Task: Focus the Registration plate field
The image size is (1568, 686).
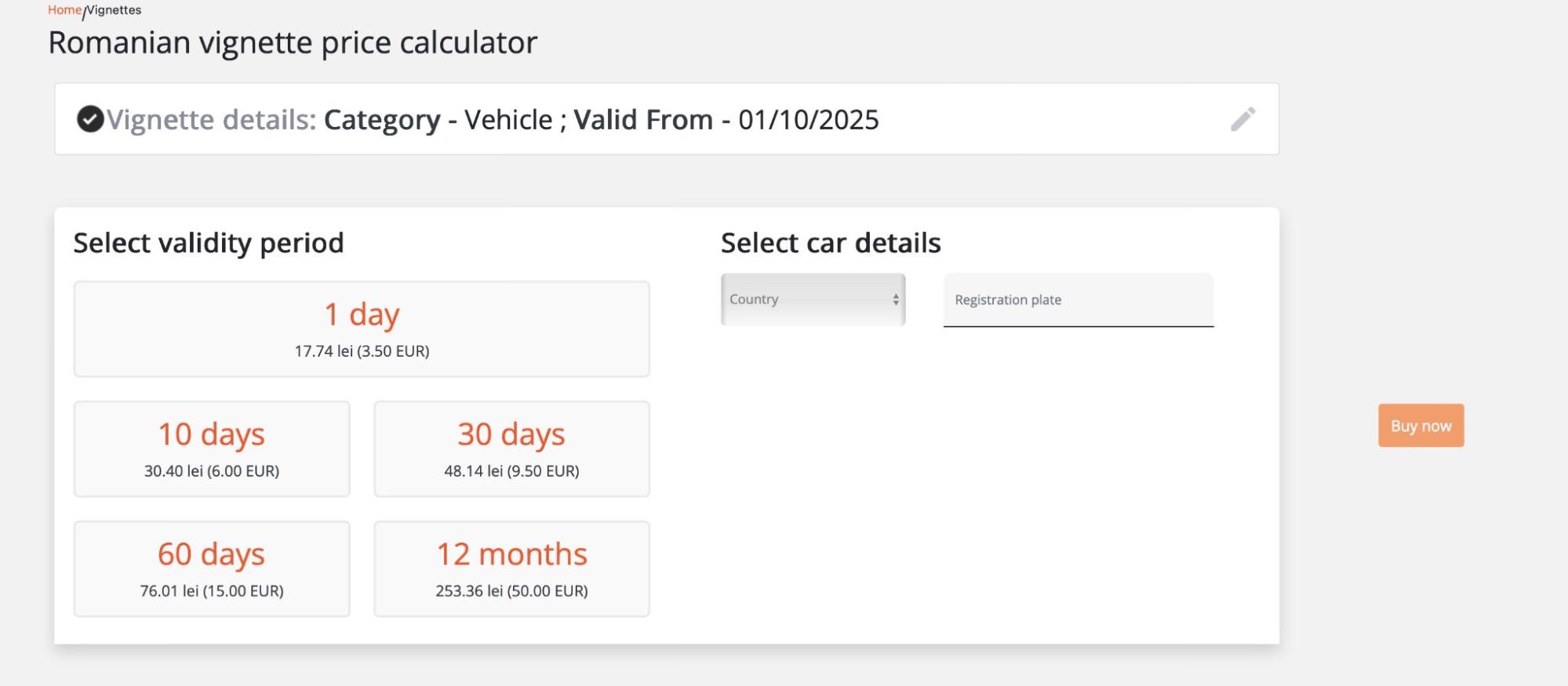Action: pyautogui.click(x=1078, y=300)
